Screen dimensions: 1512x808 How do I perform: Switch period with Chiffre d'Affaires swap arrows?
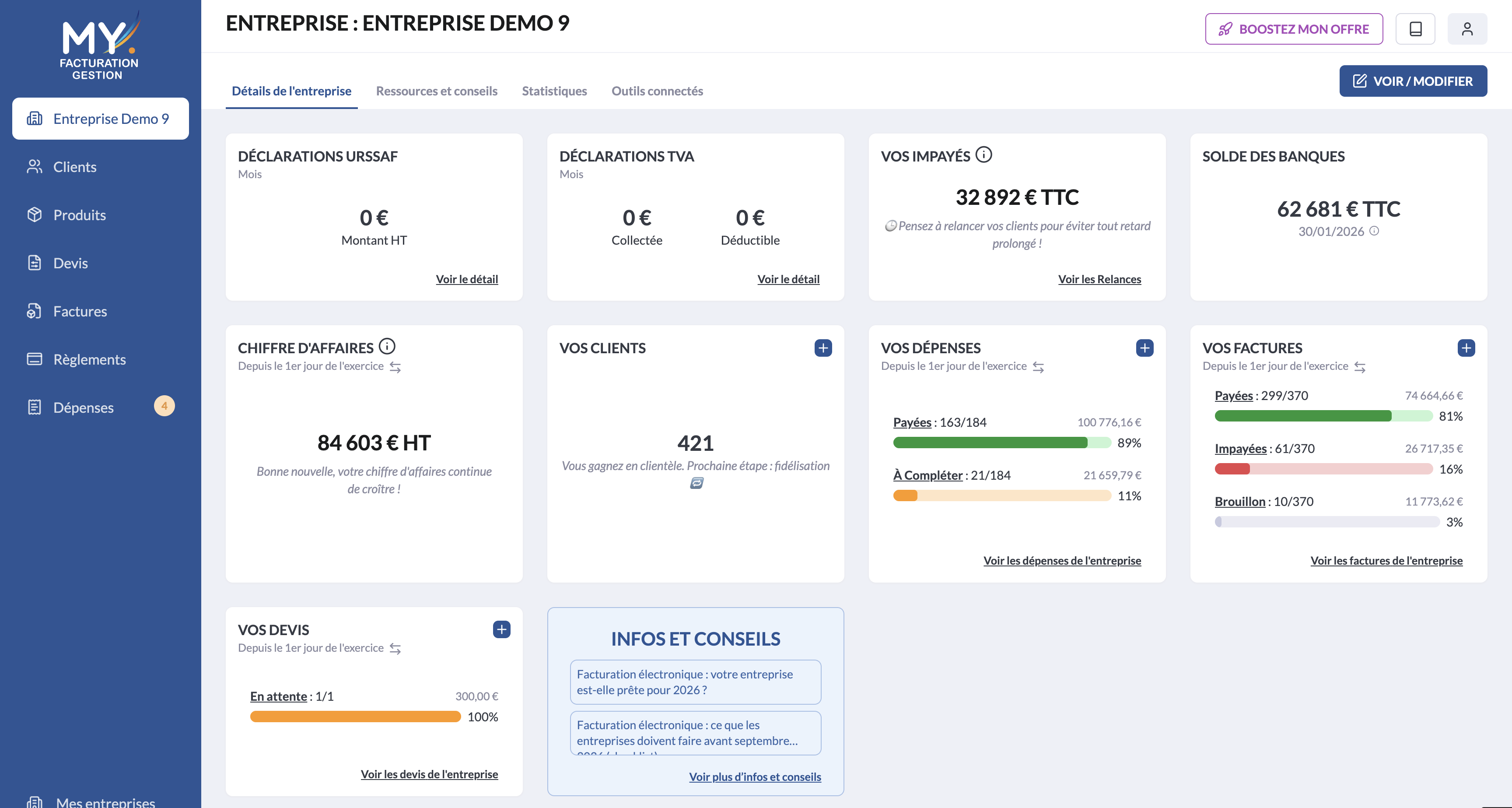(395, 367)
